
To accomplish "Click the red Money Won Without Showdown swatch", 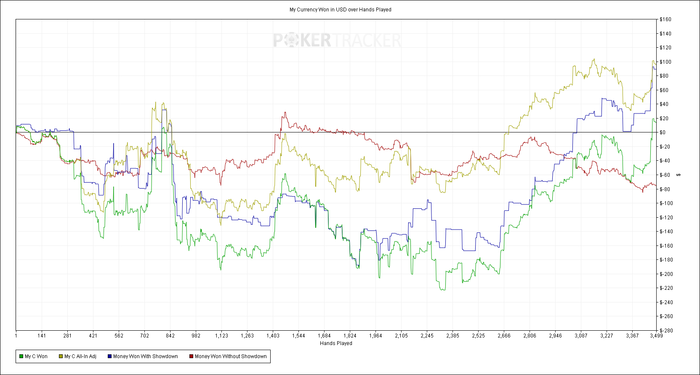I will click(x=191, y=356).
